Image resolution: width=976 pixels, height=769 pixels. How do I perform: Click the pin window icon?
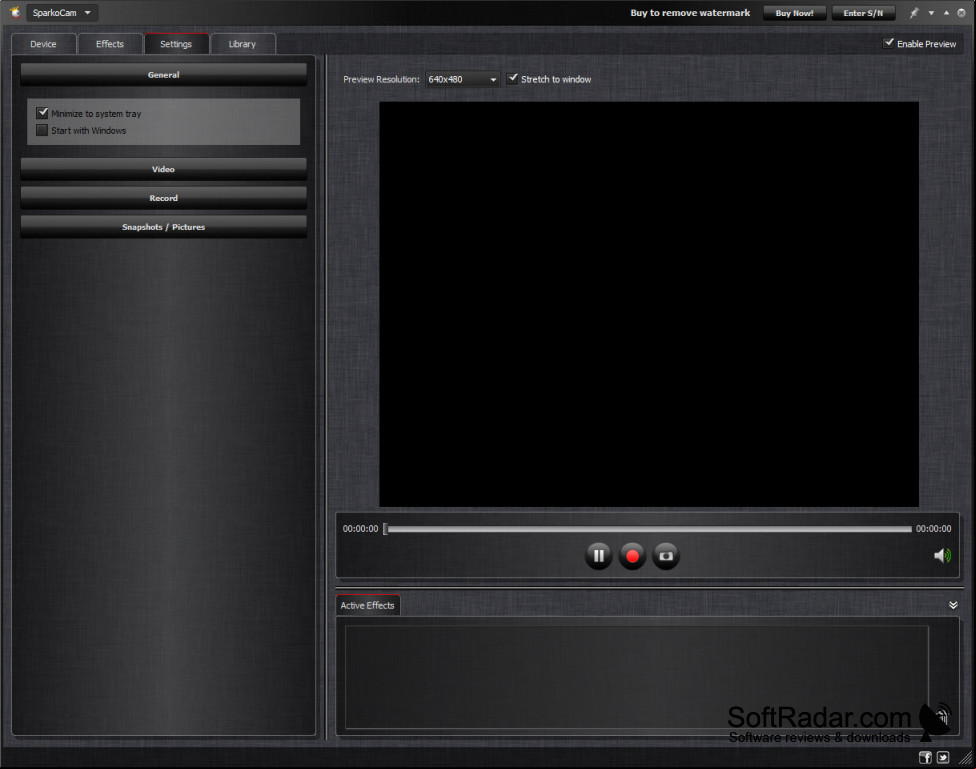pyautogui.click(x=914, y=12)
